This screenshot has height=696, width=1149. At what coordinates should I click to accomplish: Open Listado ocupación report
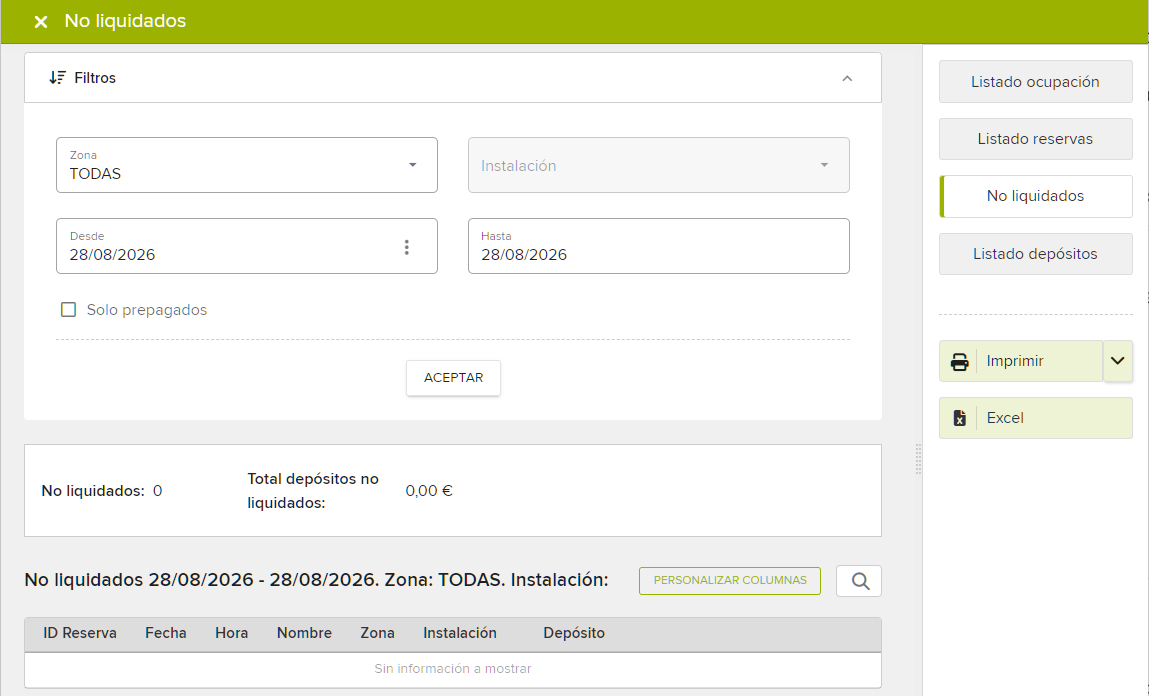pos(1035,81)
